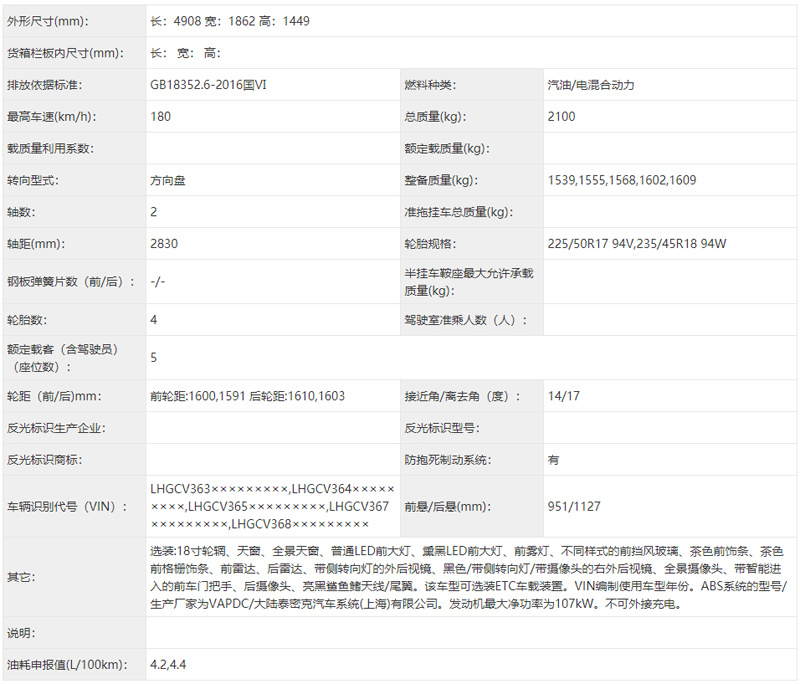
Task: Select approach/departure angle value 14/17
Action: (x=563, y=396)
